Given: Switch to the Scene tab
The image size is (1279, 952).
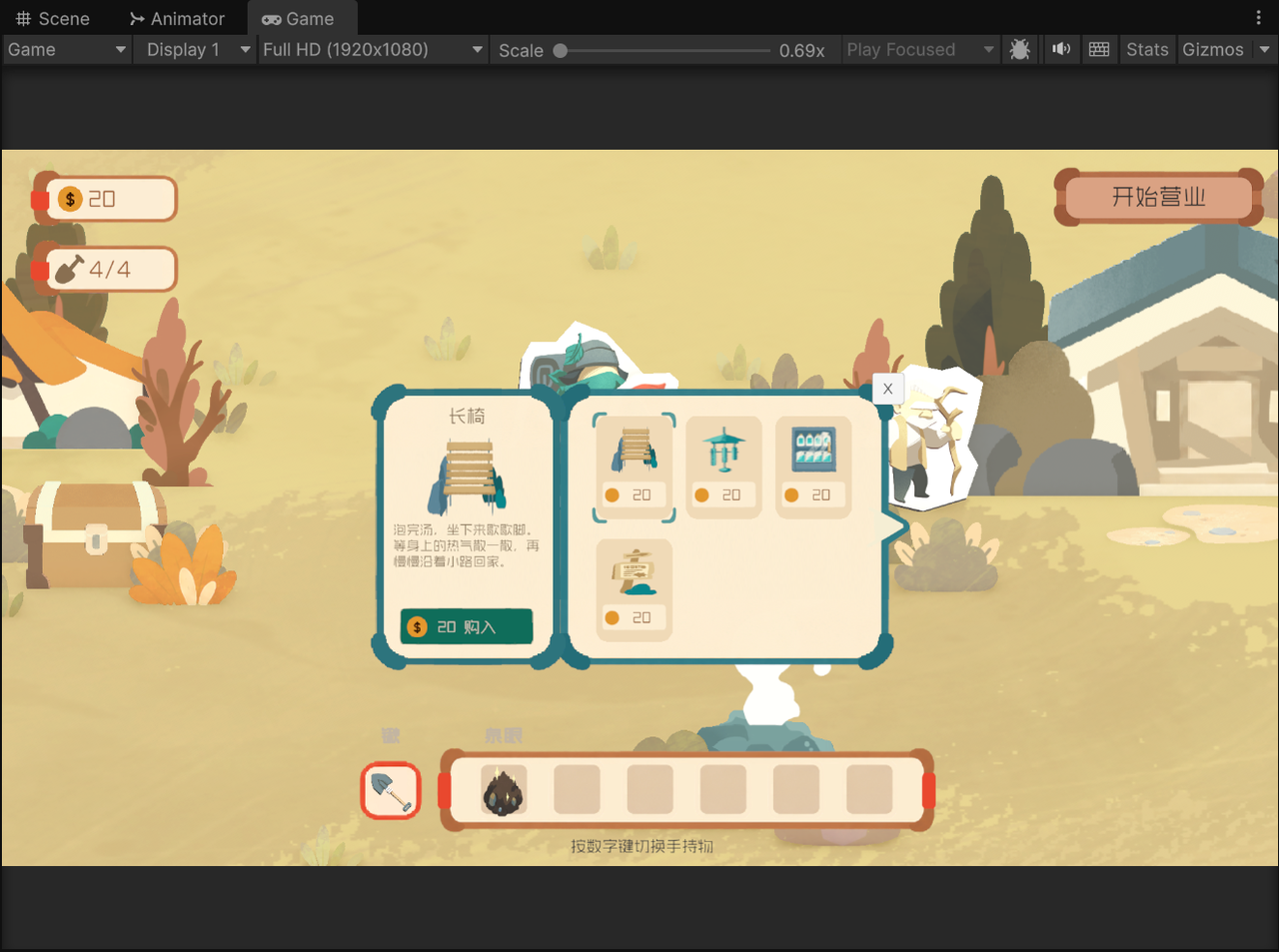Looking at the screenshot, I should click(x=53, y=18).
